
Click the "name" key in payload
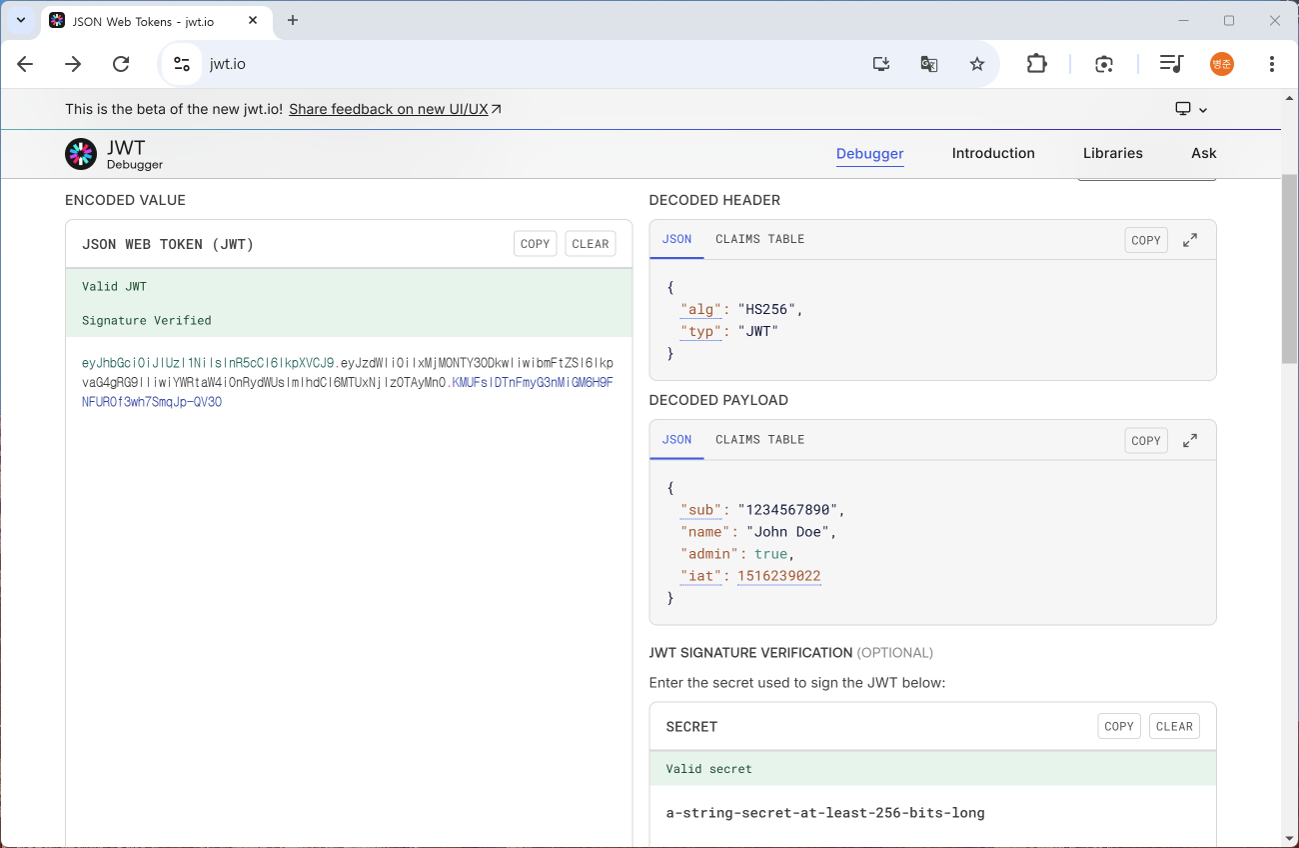point(706,532)
